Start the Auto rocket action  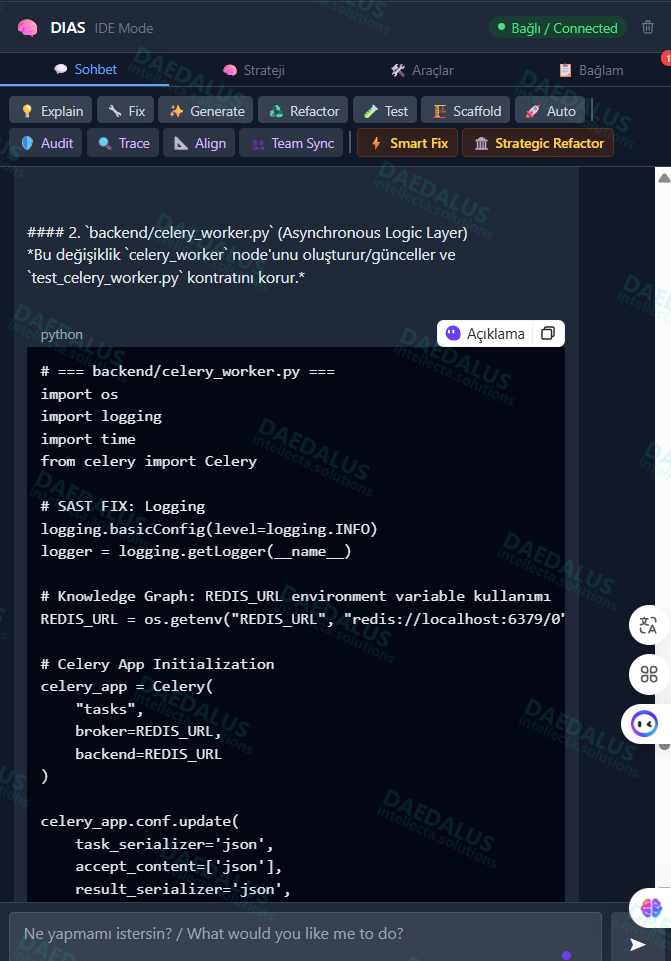tap(550, 111)
